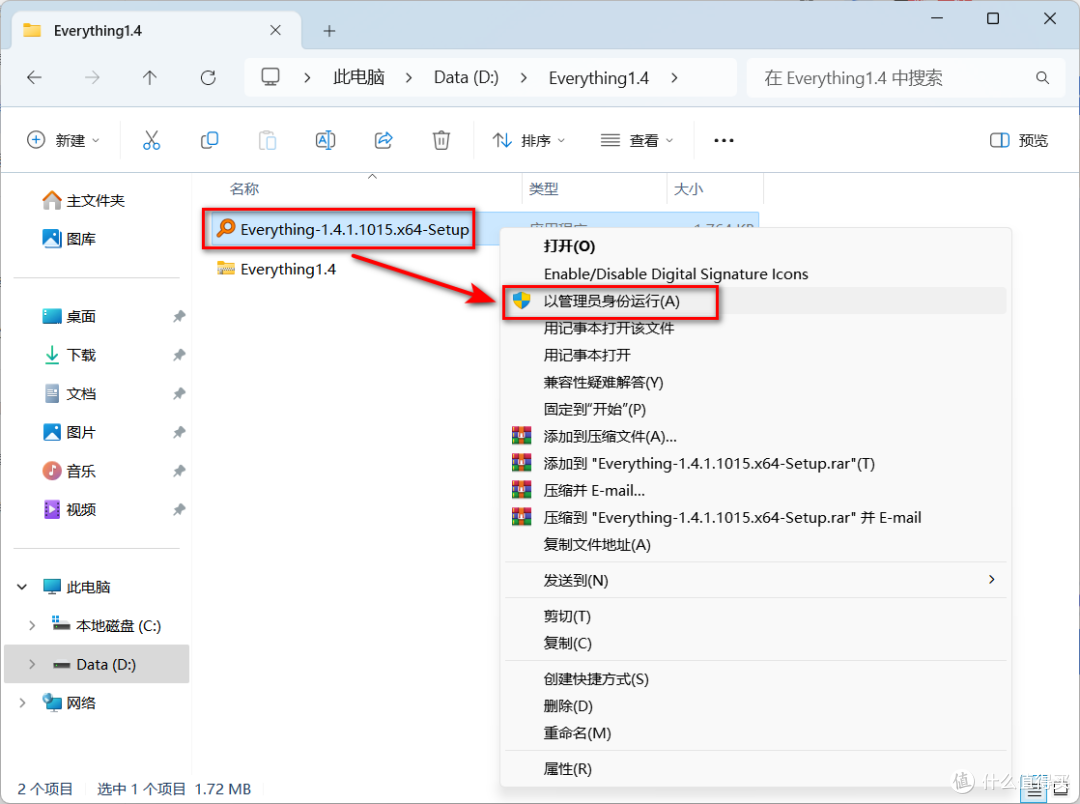The width and height of the screenshot is (1080, 804).
Task: Refresh the current folder view
Action: click(208, 78)
